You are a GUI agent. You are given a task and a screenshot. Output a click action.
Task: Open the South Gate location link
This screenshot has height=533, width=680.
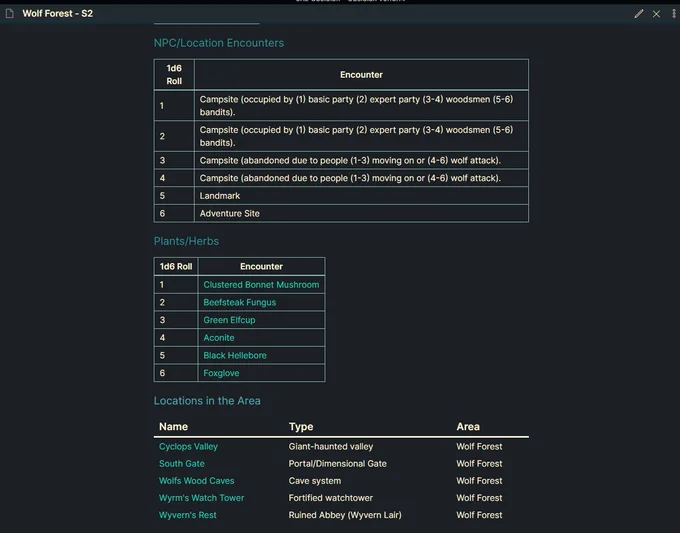click(x=181, y=463)
